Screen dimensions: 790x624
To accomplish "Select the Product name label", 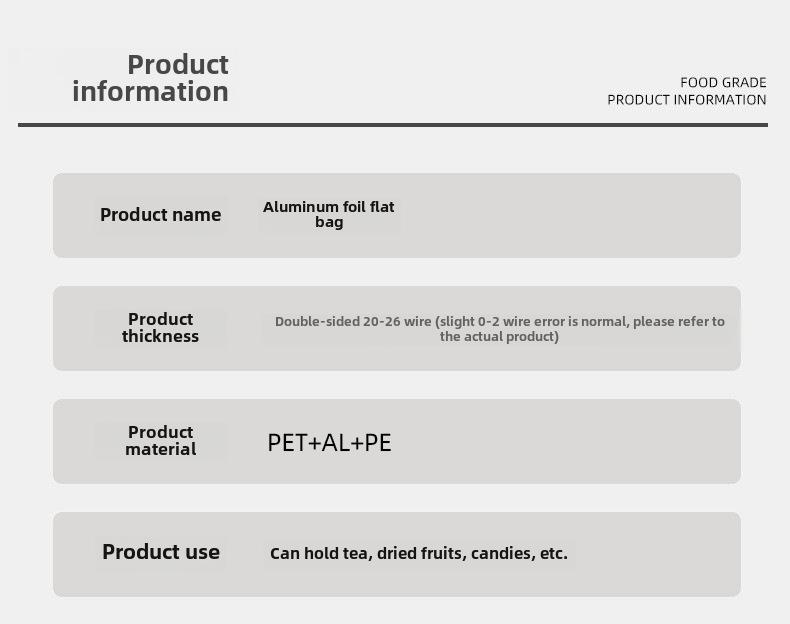I will click(x=160, y=215).
